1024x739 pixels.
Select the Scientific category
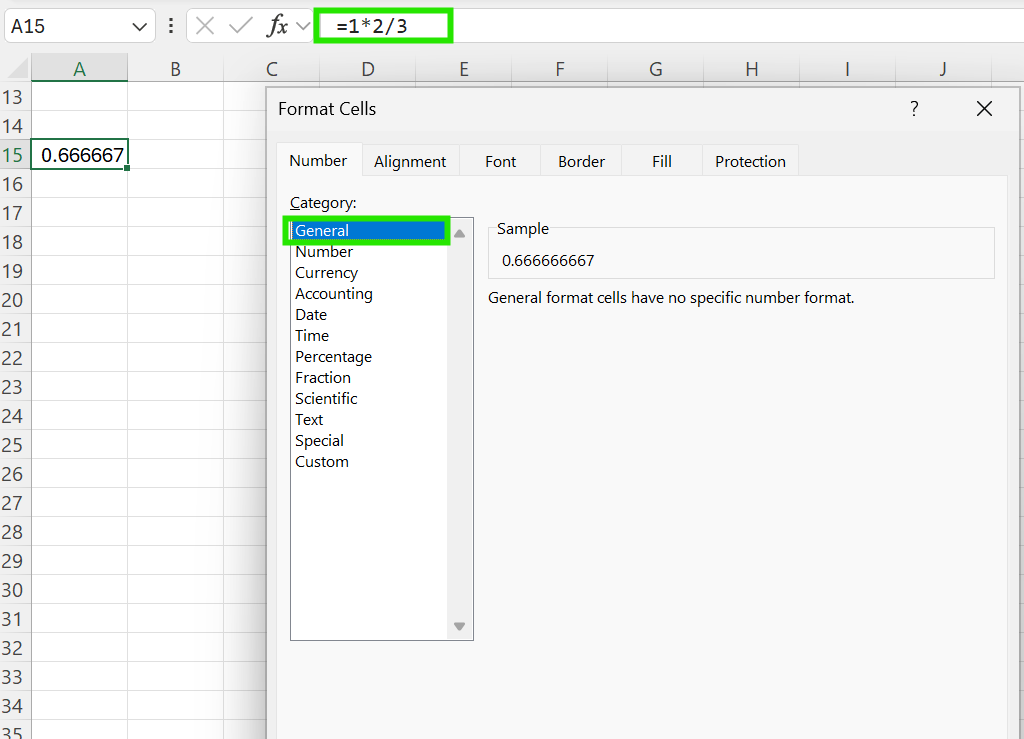326,398
